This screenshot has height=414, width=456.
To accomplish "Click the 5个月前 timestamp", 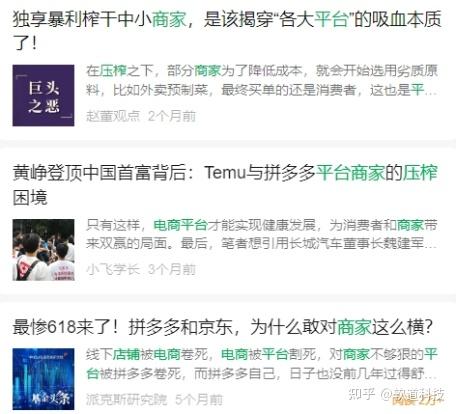I will [x=199, y=399].
